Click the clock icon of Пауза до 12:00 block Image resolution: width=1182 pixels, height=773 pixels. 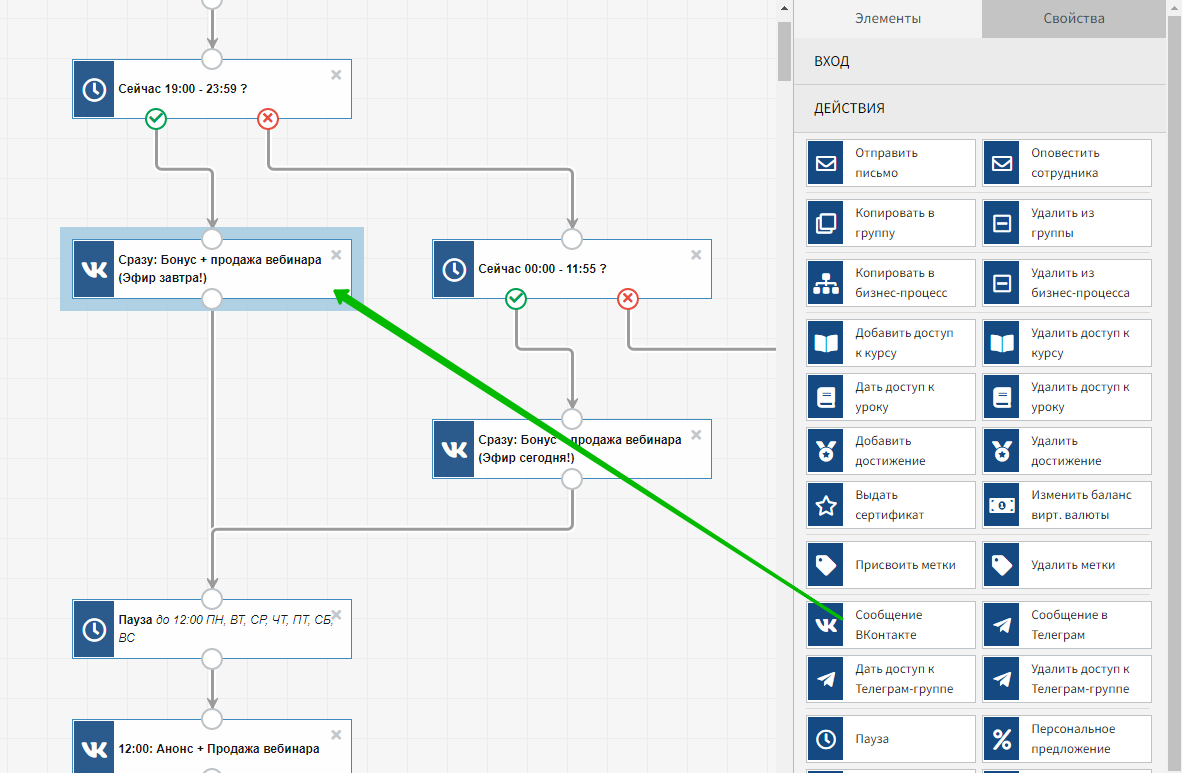click(94, 629)
